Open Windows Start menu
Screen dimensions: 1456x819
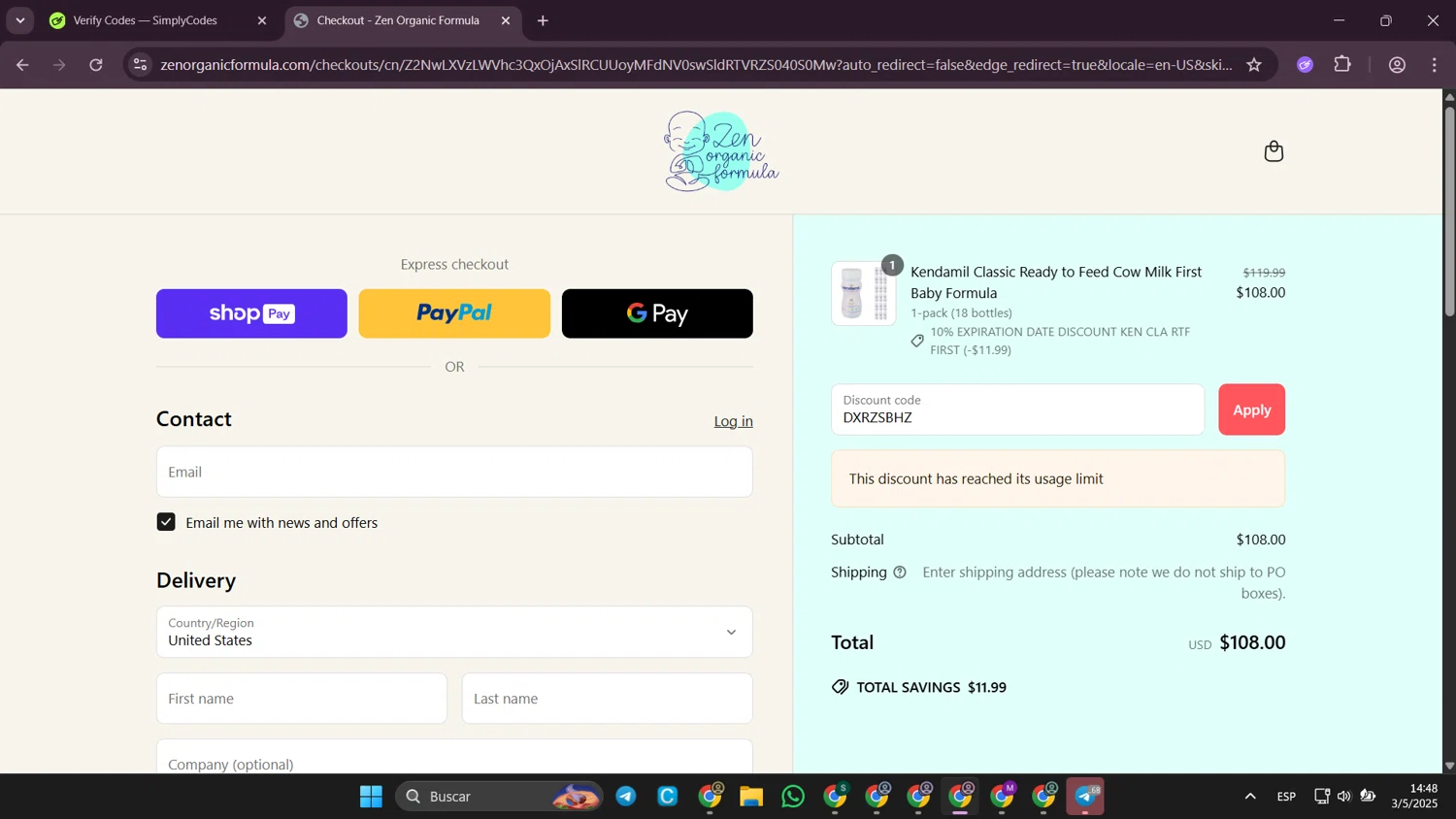pos(371,797)
